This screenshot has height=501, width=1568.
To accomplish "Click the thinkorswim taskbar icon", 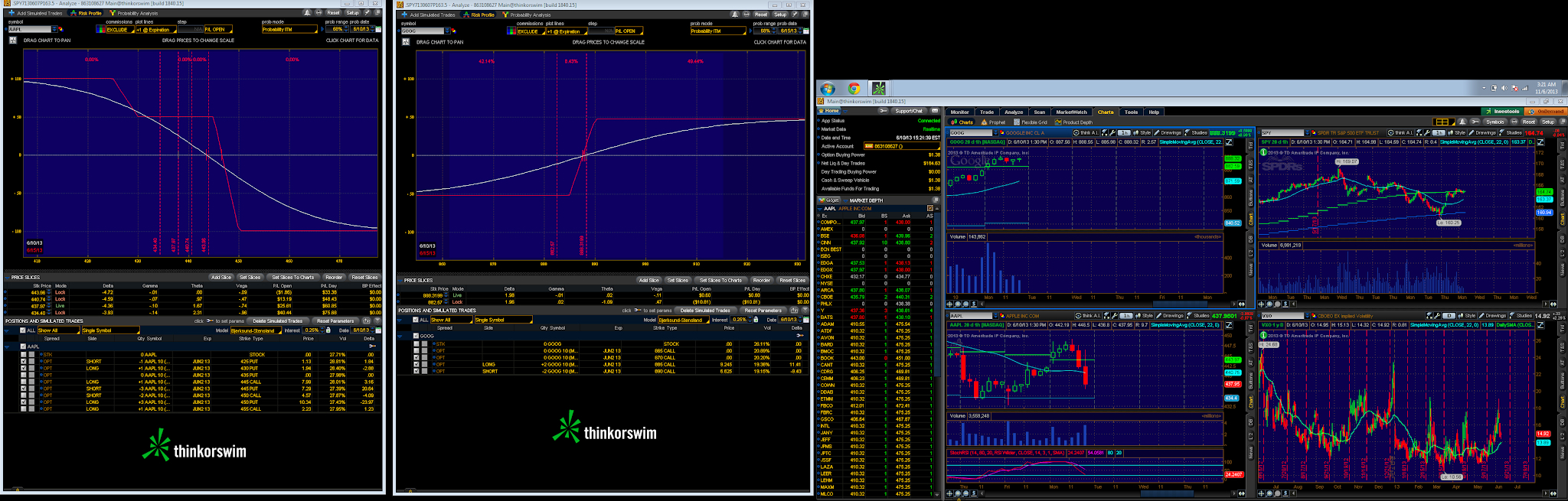I will tap(879, 89).
